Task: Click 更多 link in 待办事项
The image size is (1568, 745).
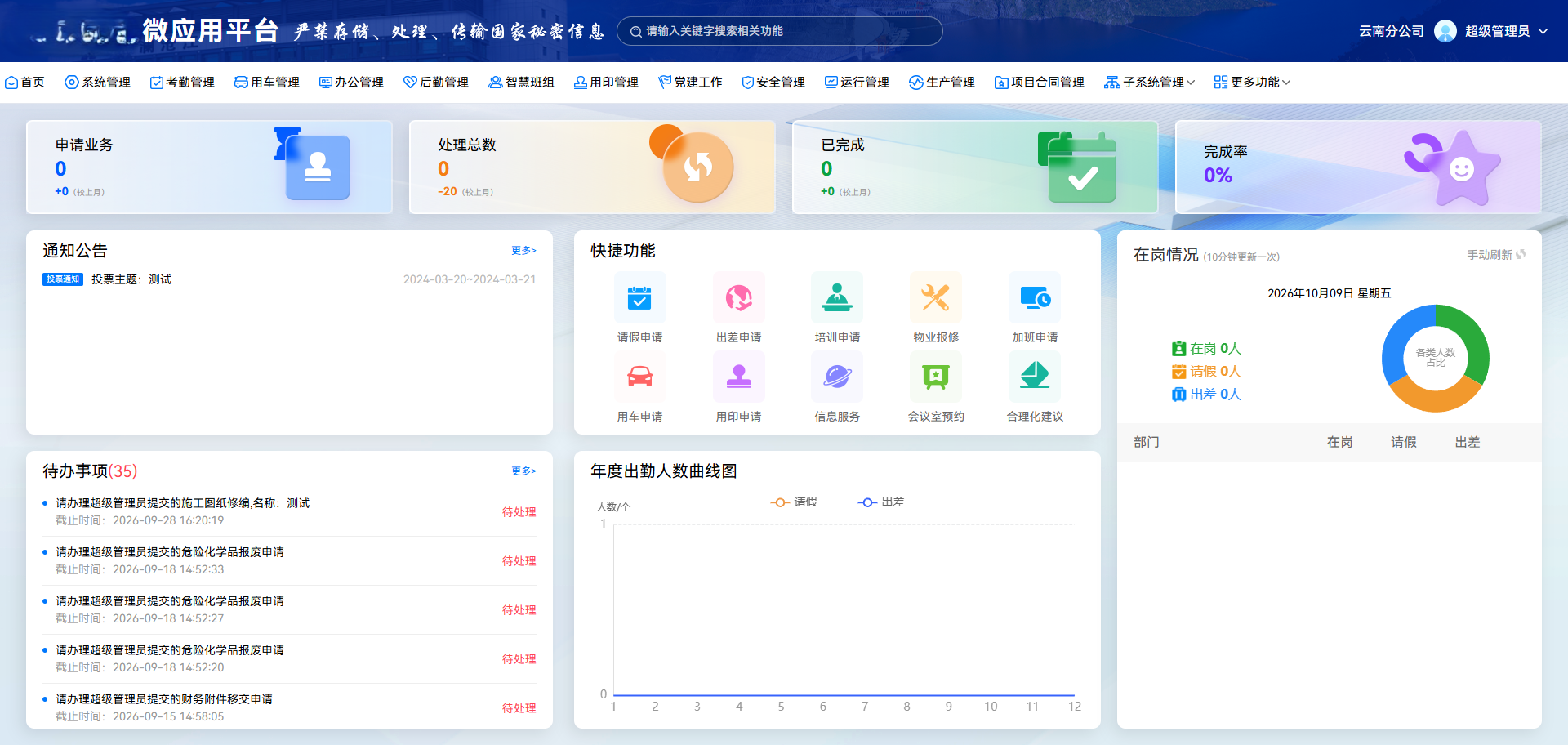Action: click(x=523, y=471)
